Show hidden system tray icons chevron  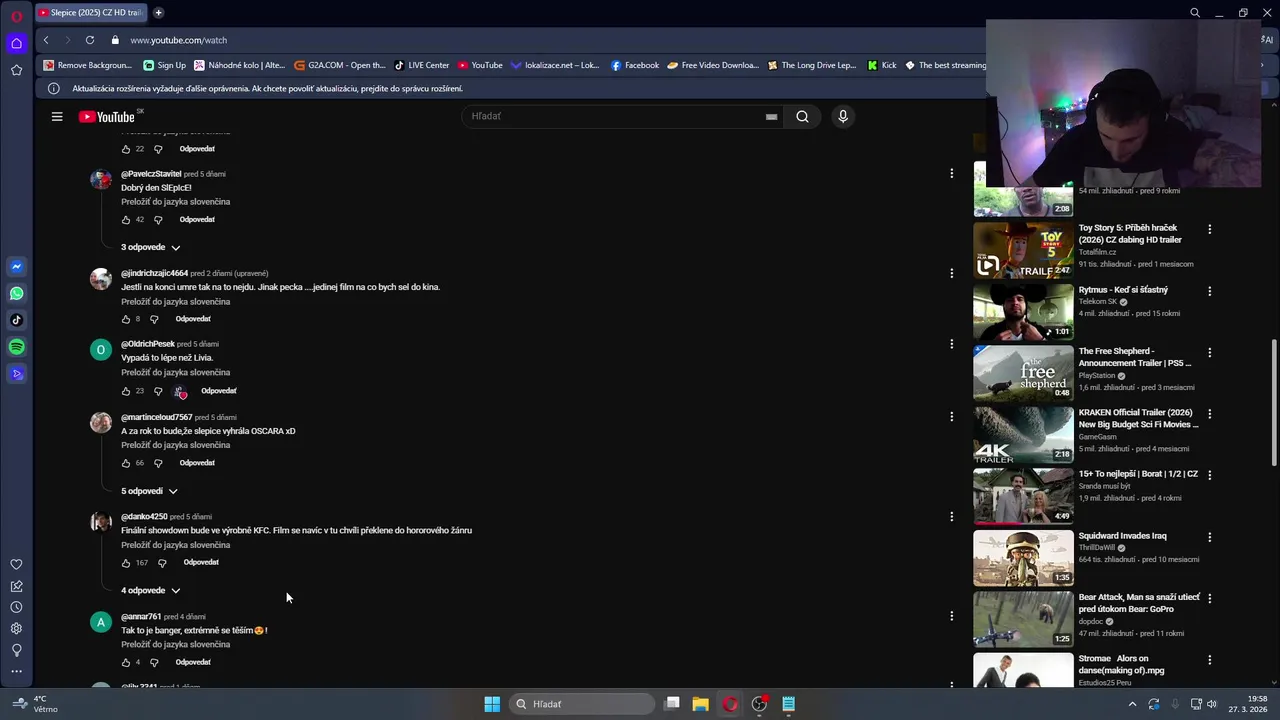(1132, 704)
